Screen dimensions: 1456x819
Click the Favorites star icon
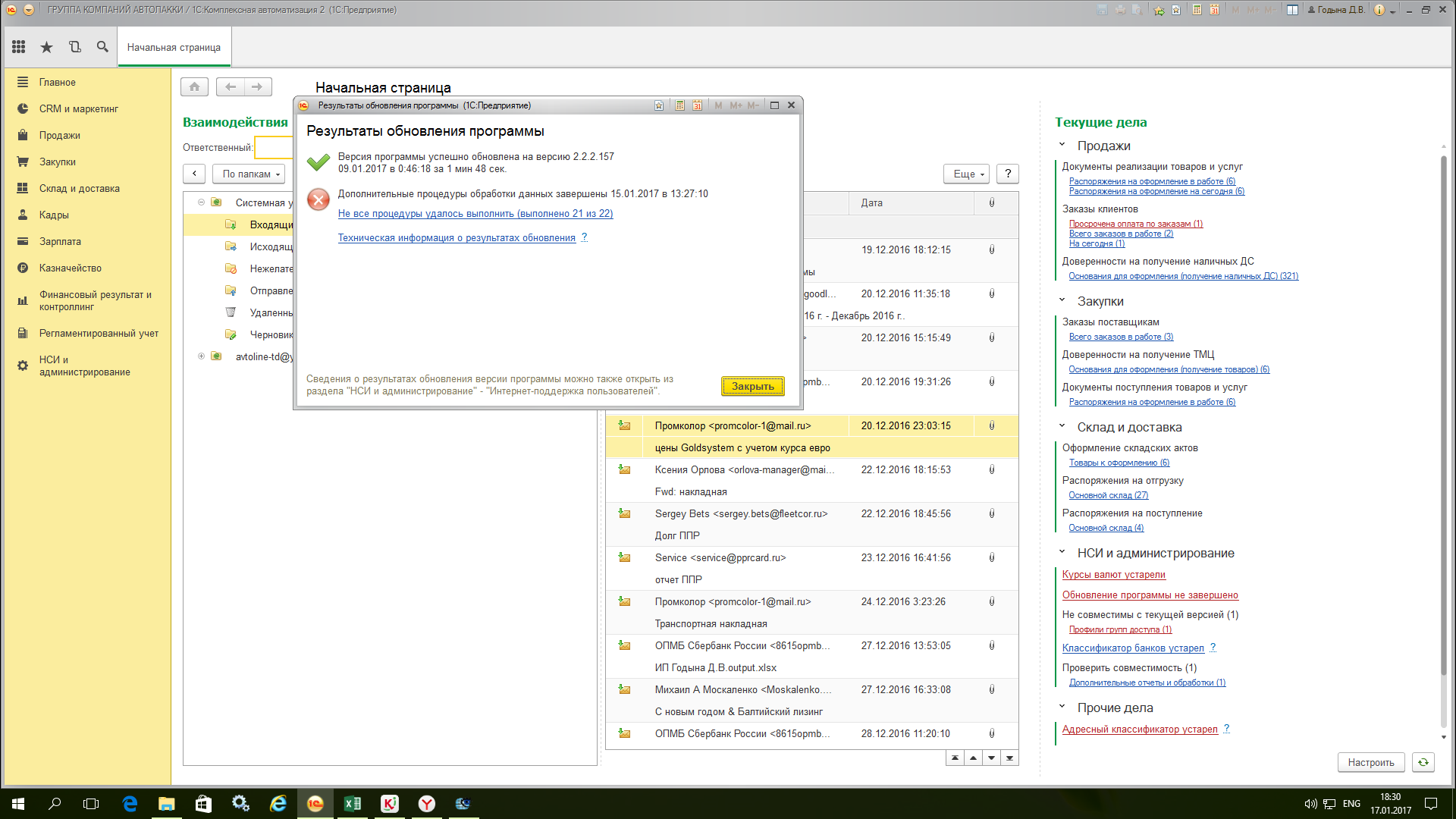click(46, 47)
